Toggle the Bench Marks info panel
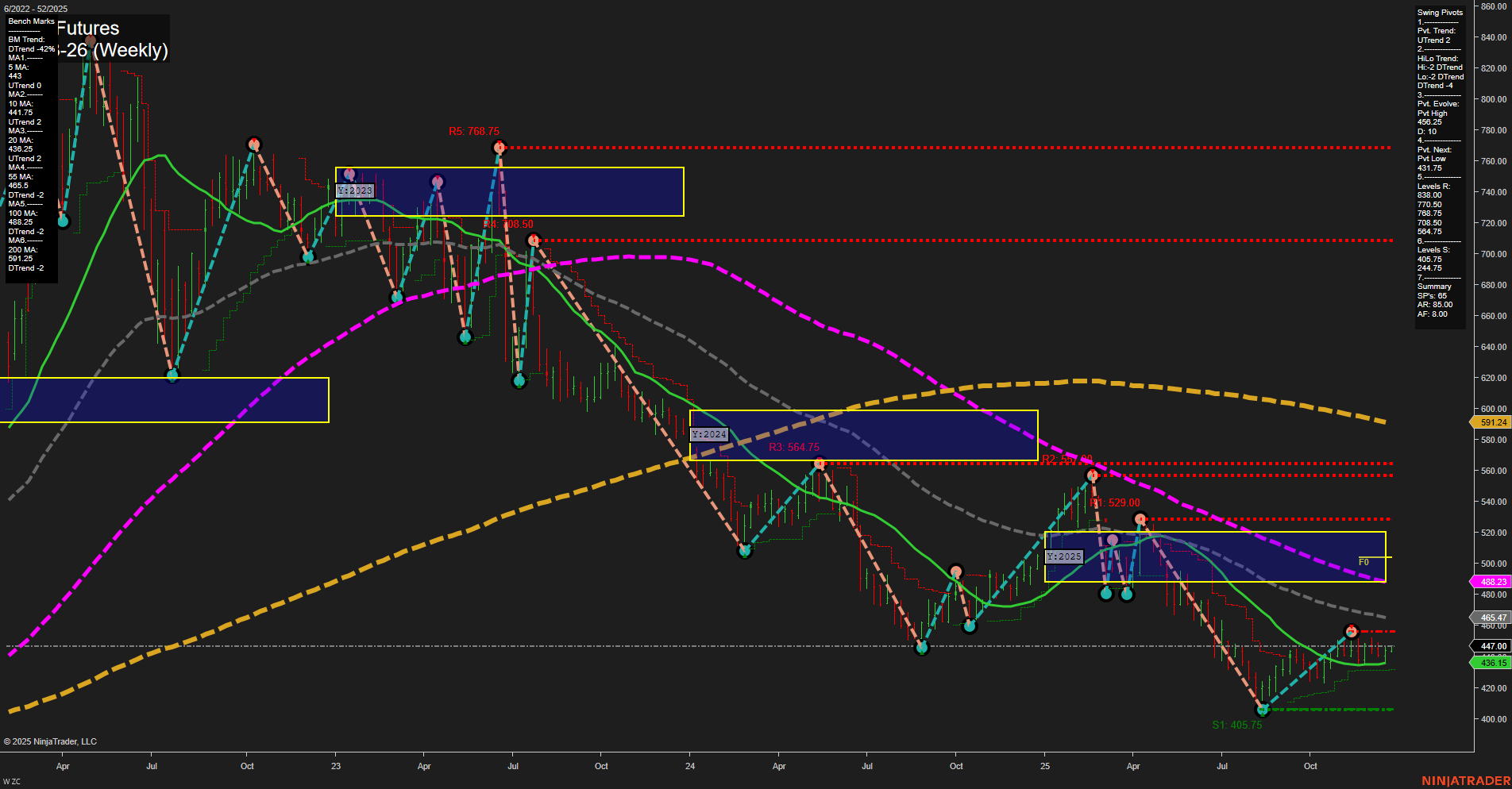 [31, 21]
